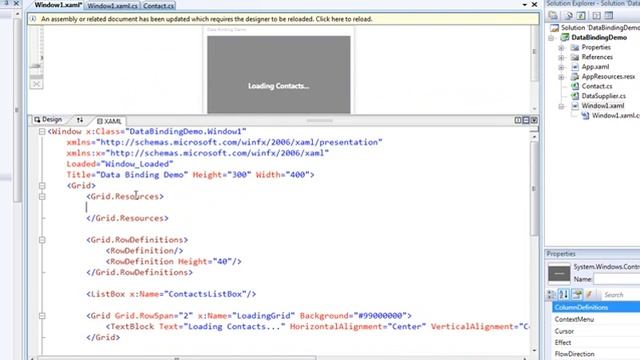Collapse the outer Grid element outline
This screenshot has width=640, height=360.
(x=42, y=186)
